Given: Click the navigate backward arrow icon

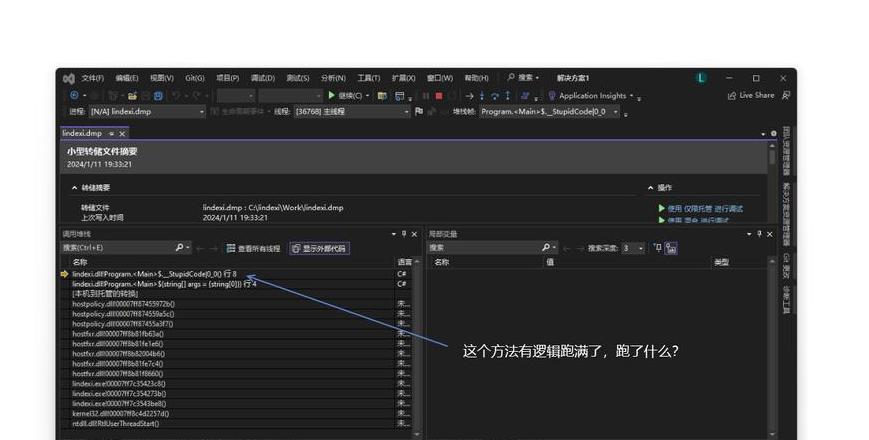Looking at the screenshot, I should (74, 95).
